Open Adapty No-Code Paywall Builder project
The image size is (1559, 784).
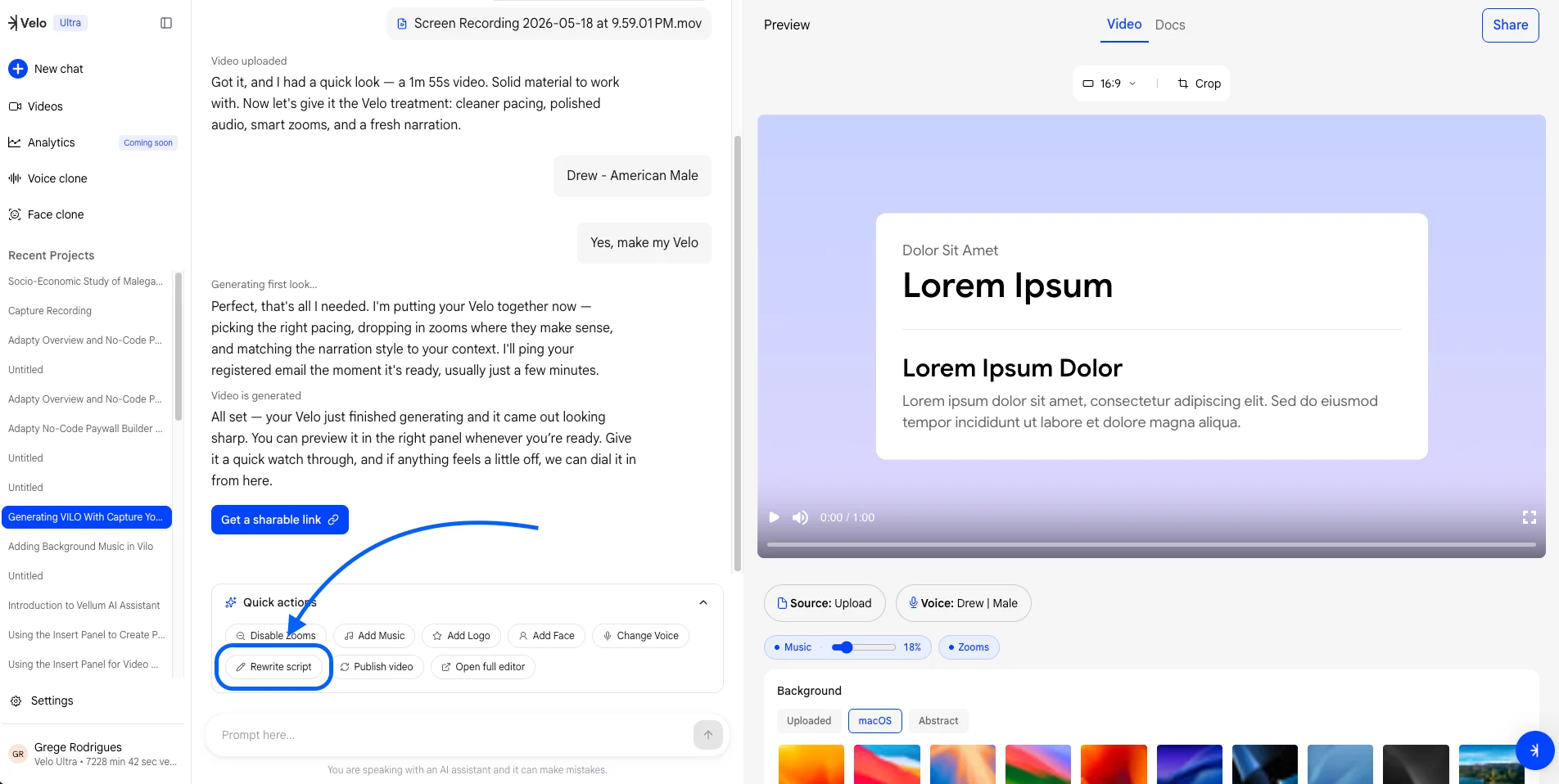(86, 429)
